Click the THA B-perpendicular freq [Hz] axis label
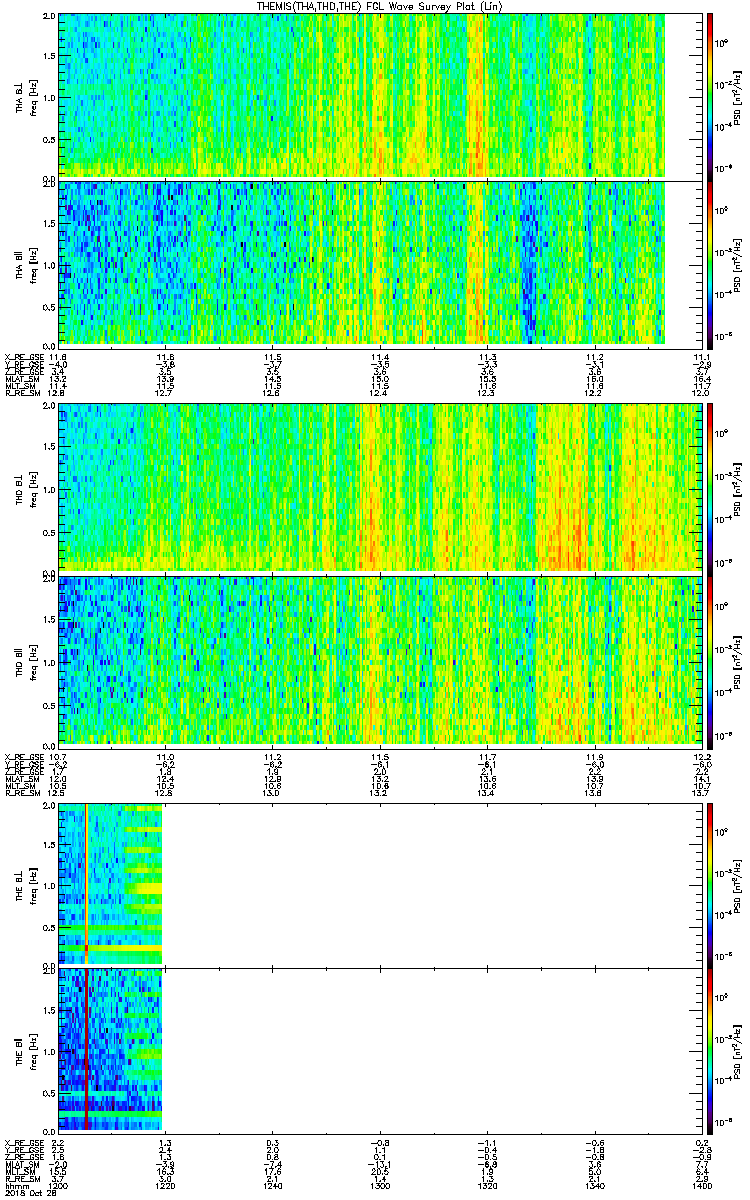The width and height of the screenshot is (750, 1200). click(33, 96)
